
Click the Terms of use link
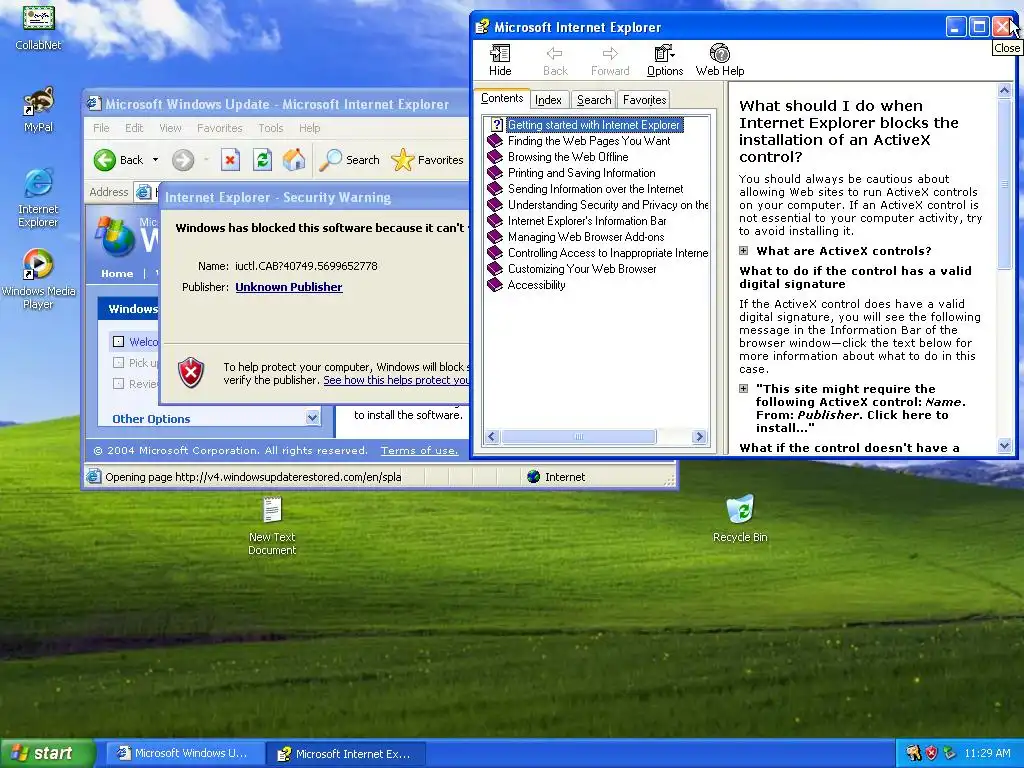click(419, 451)
